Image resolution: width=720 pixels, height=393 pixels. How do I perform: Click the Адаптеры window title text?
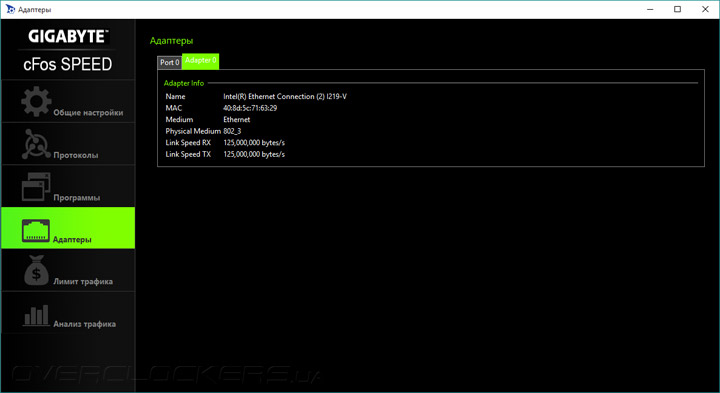click(x=34, y=10)
